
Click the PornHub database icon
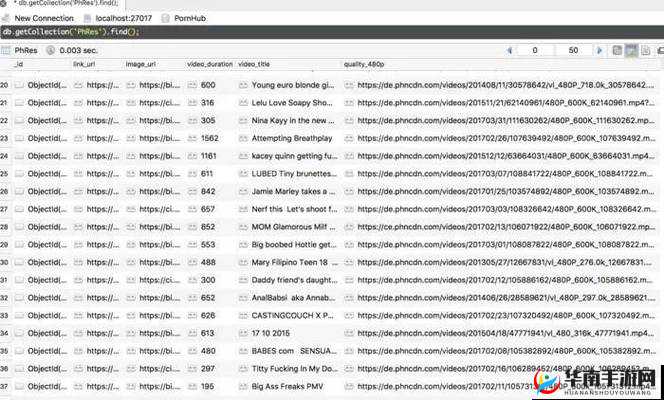click(x=166, y=18)
